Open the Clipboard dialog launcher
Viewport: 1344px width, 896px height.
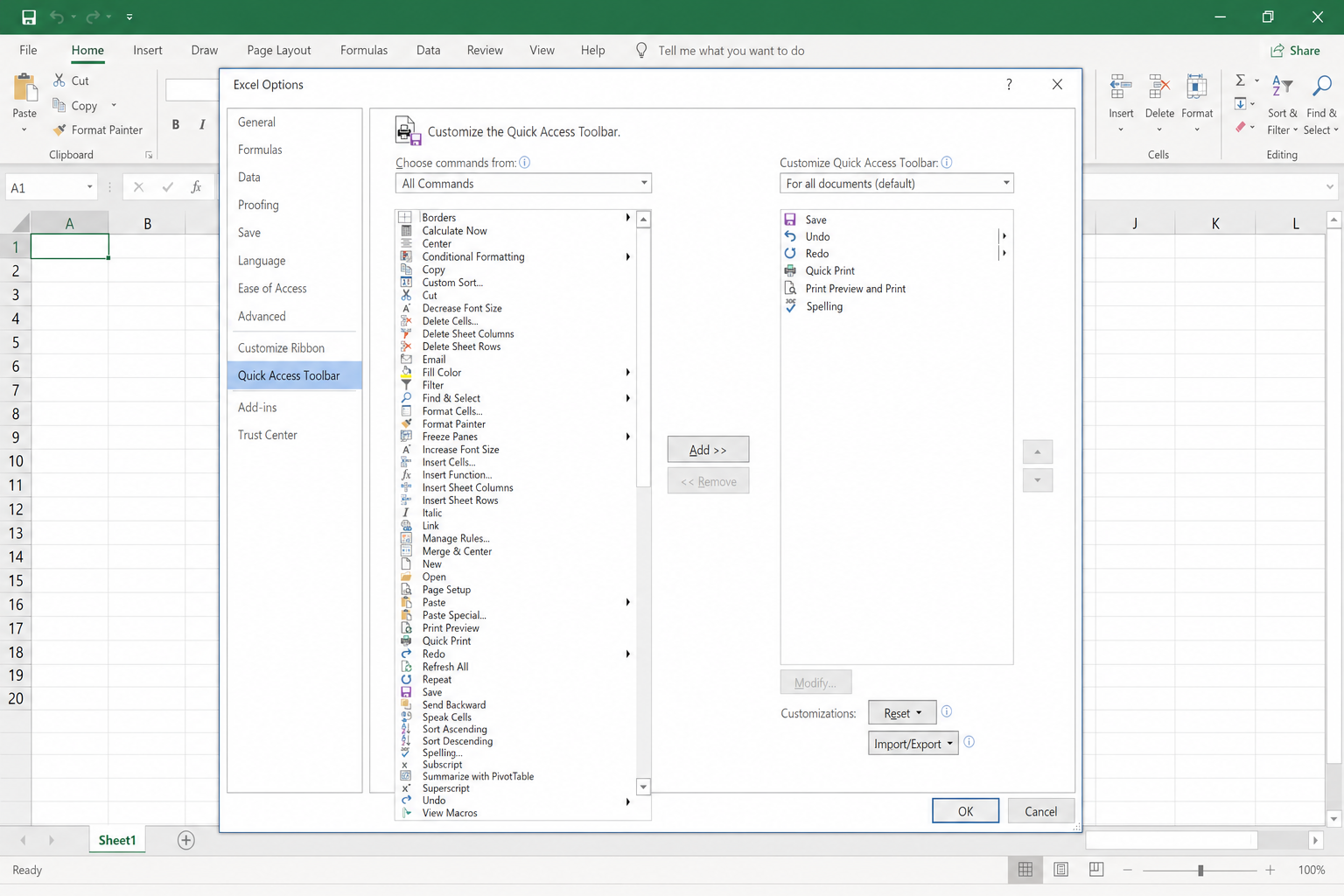[x=149, y=155]
